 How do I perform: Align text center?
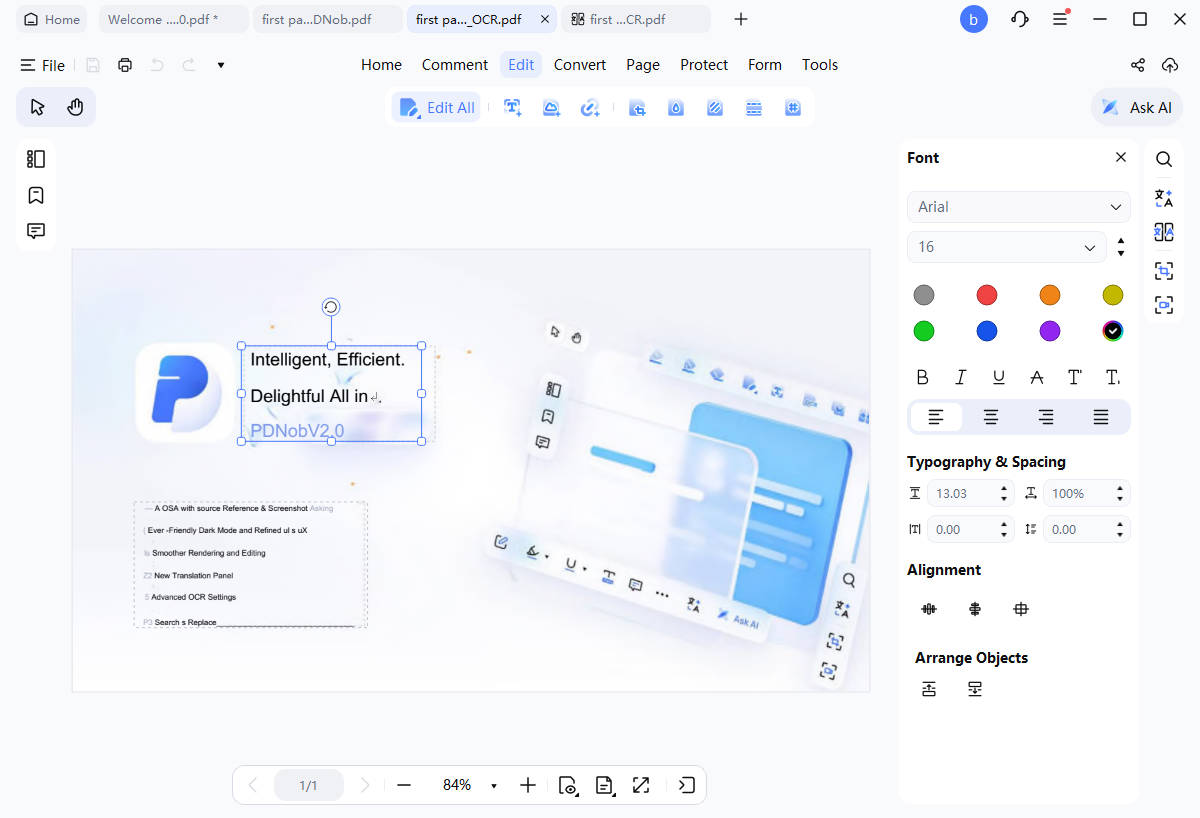(x=991, y=417)
